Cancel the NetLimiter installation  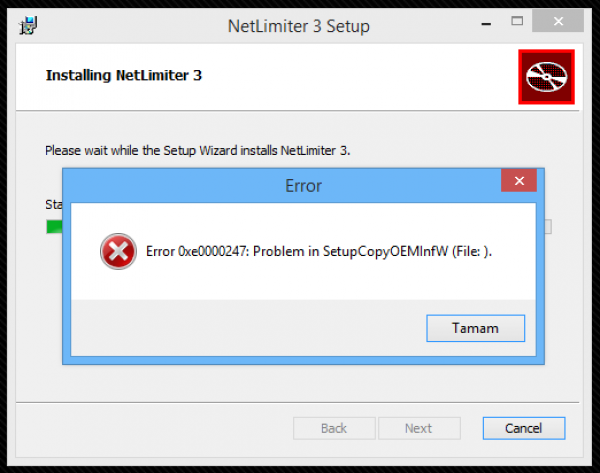click(x=523, y=428)
